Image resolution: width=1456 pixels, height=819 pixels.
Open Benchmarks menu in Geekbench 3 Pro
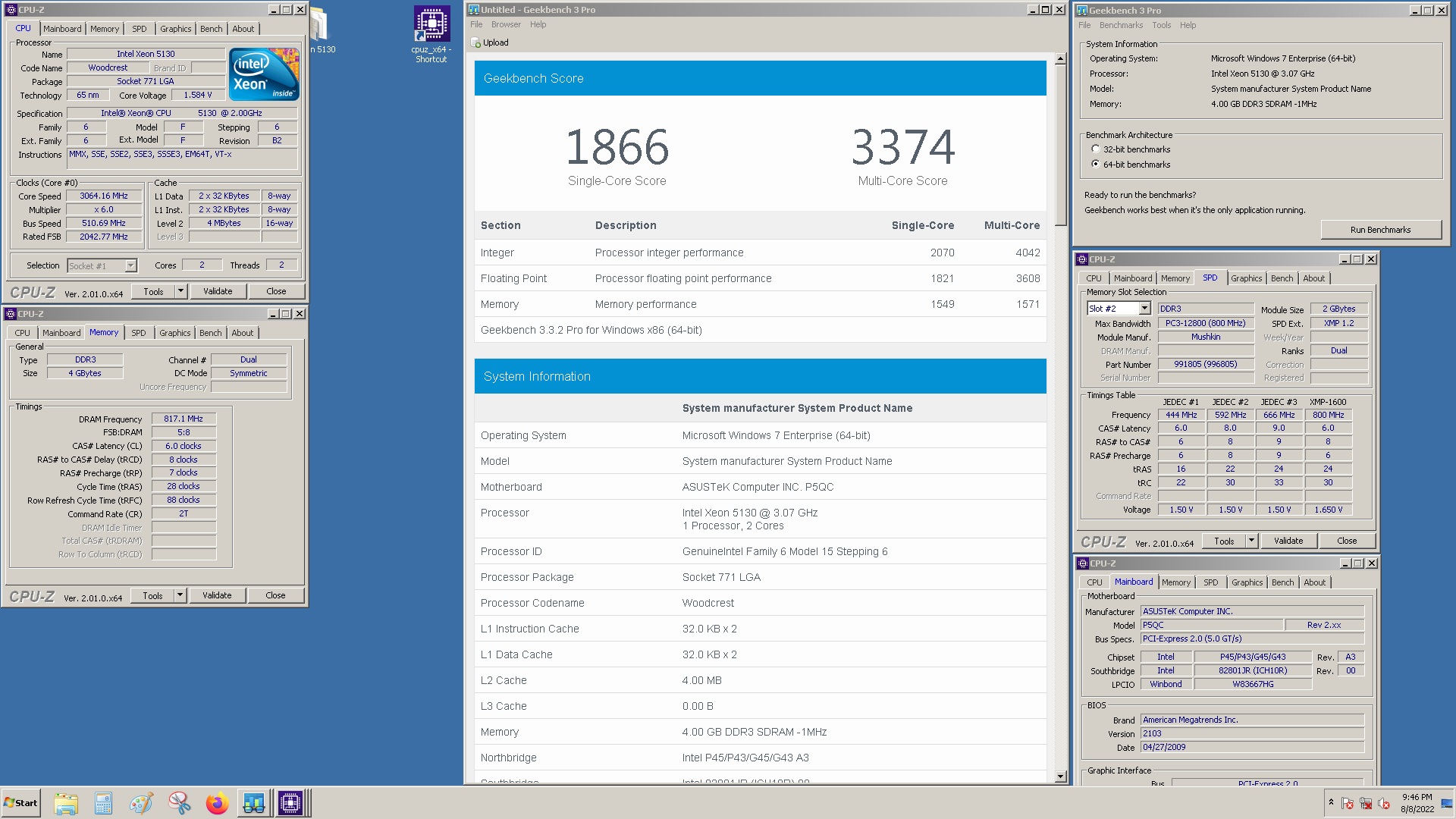tap(1121, 25)
